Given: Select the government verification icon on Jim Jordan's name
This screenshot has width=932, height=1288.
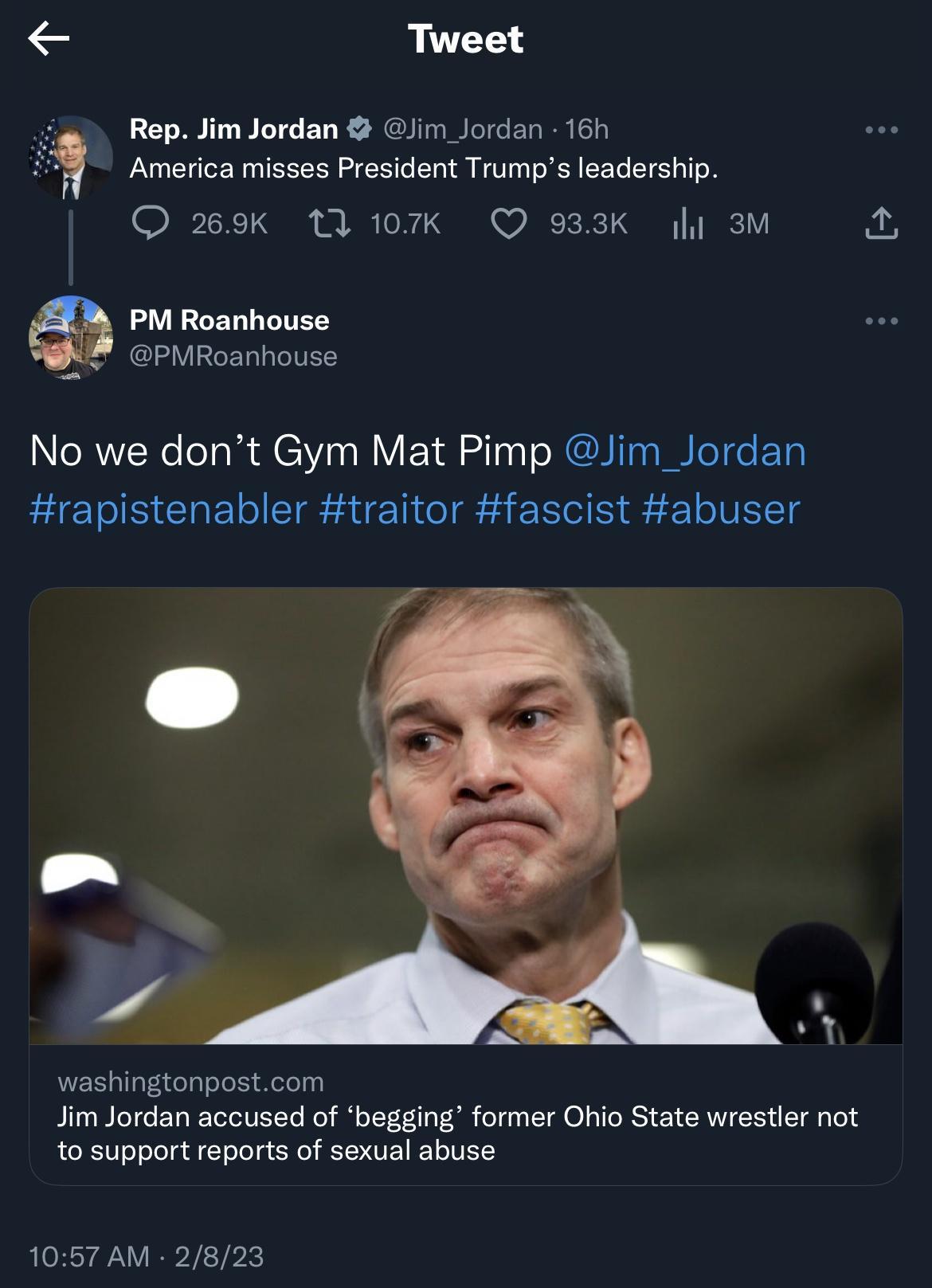Looking at the screenshot, I should point(361,129).
